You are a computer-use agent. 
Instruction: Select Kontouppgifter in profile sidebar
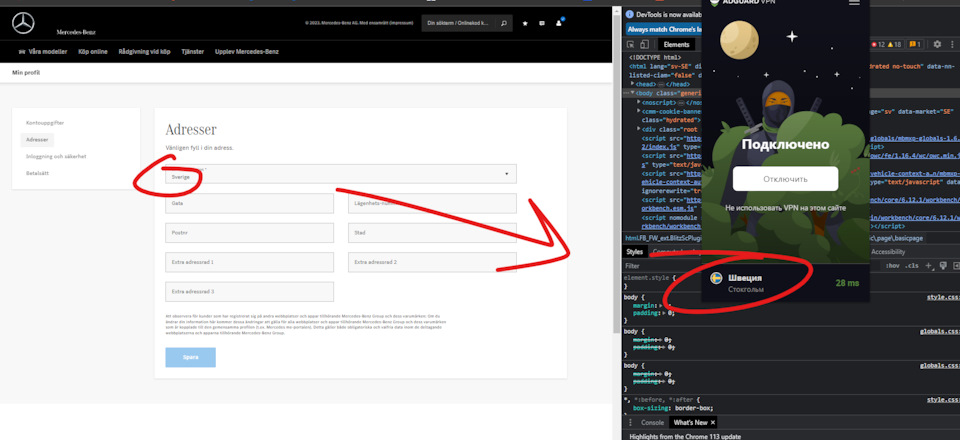(45, 123)
